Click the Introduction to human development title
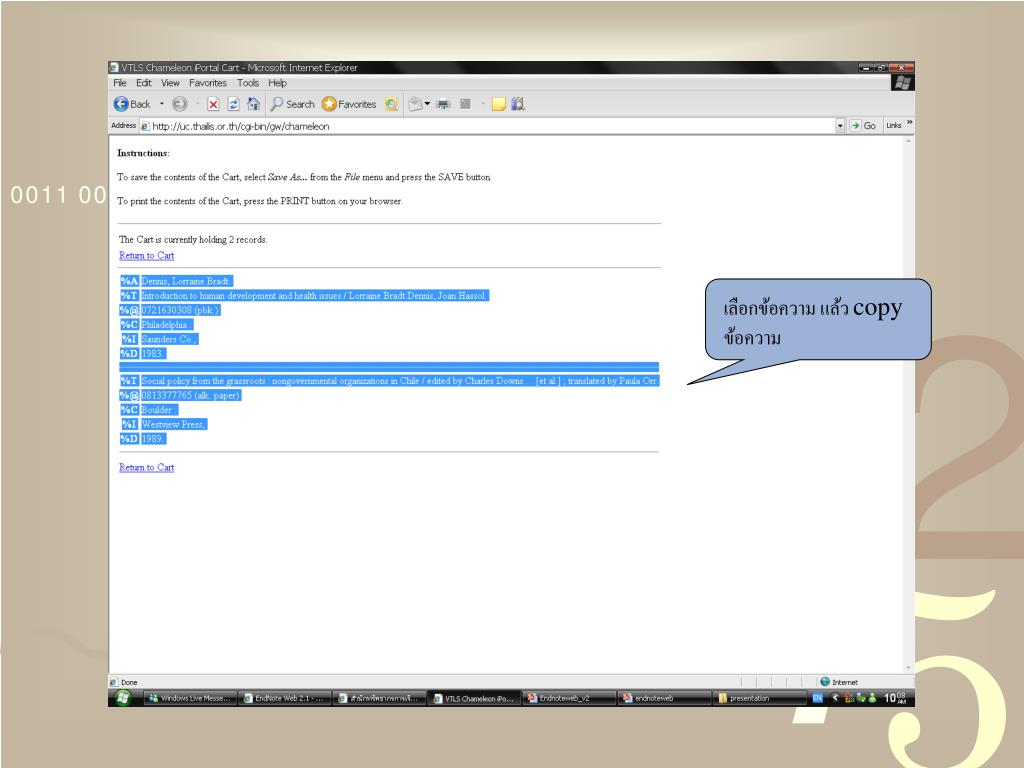The image size is (1024, 768). (x=314, y=296)
